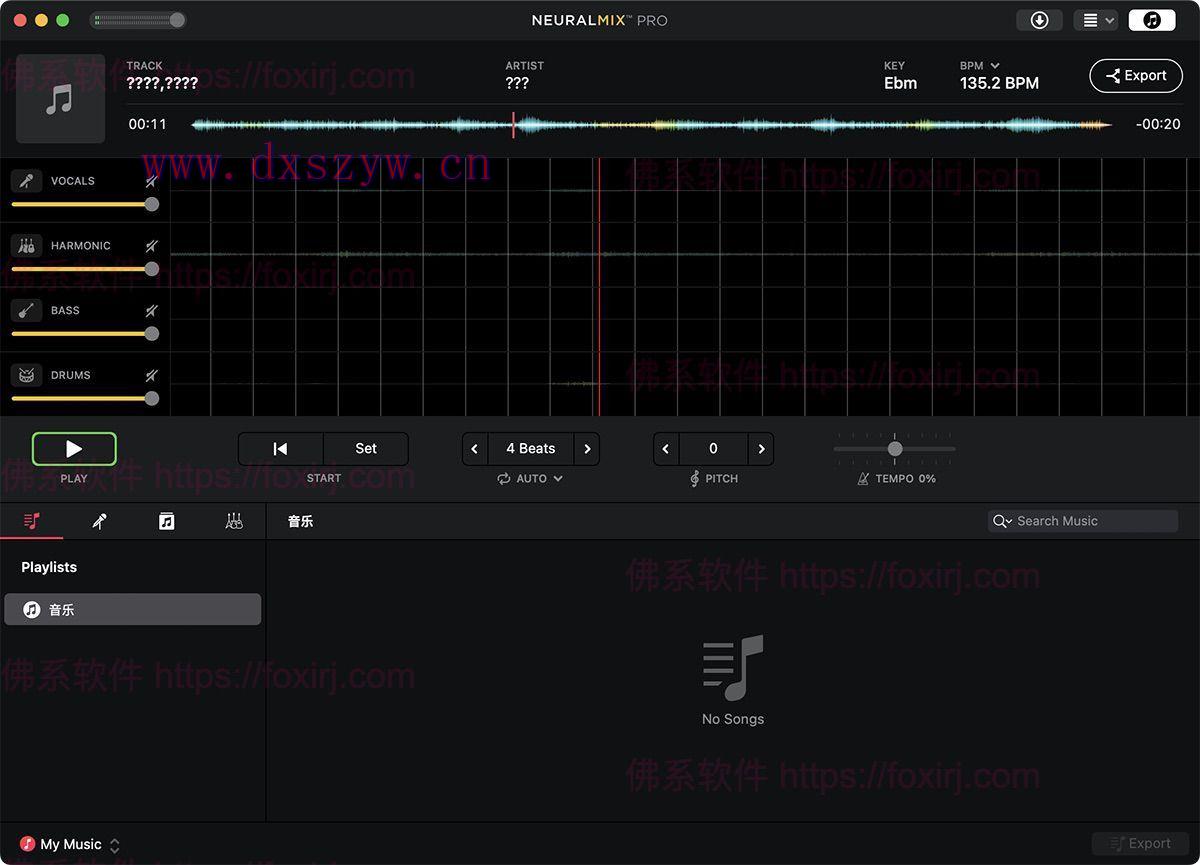Click the bottom Export button

coord(1140,844)
